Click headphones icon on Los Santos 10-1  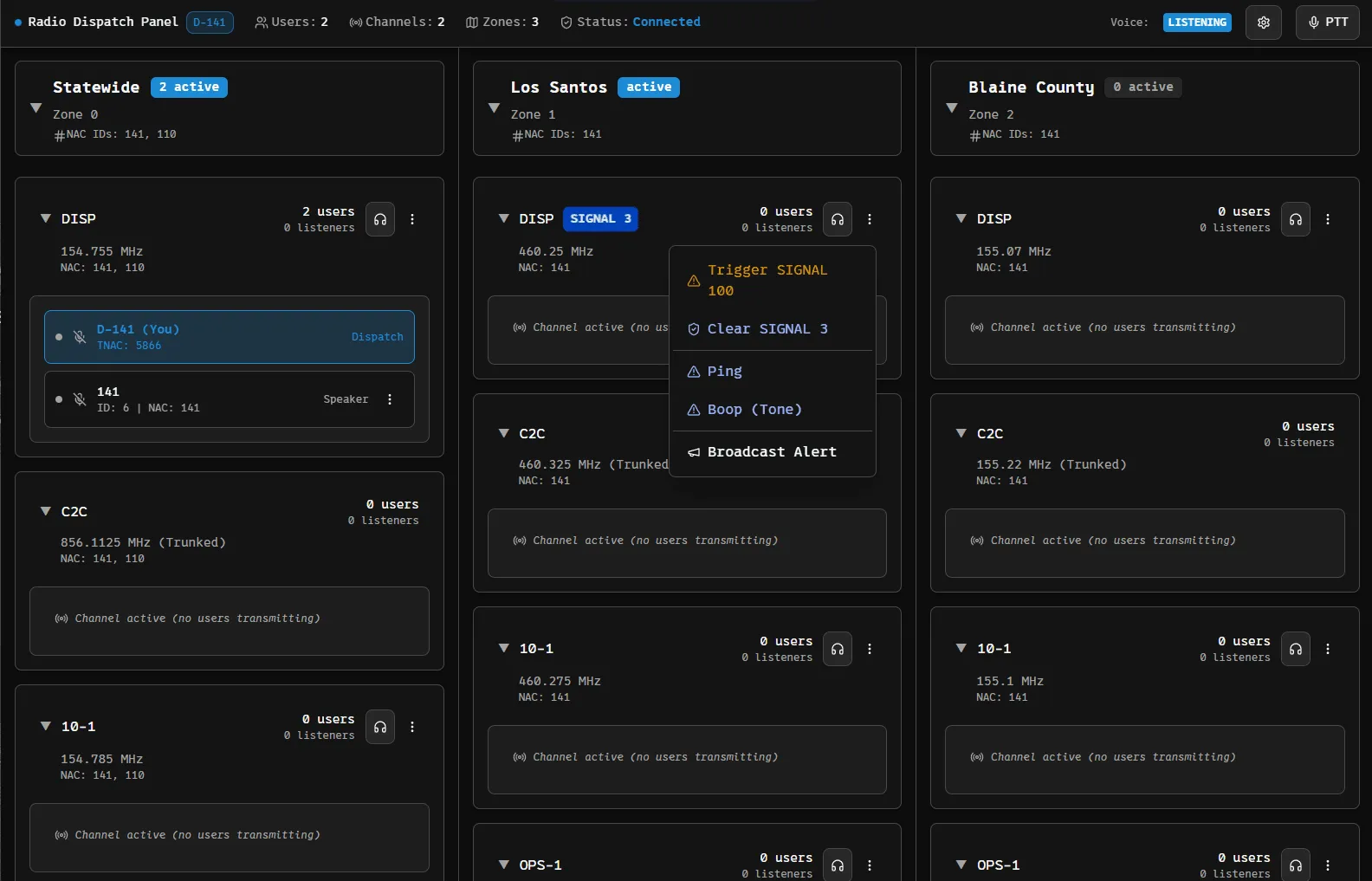[838, 649]
